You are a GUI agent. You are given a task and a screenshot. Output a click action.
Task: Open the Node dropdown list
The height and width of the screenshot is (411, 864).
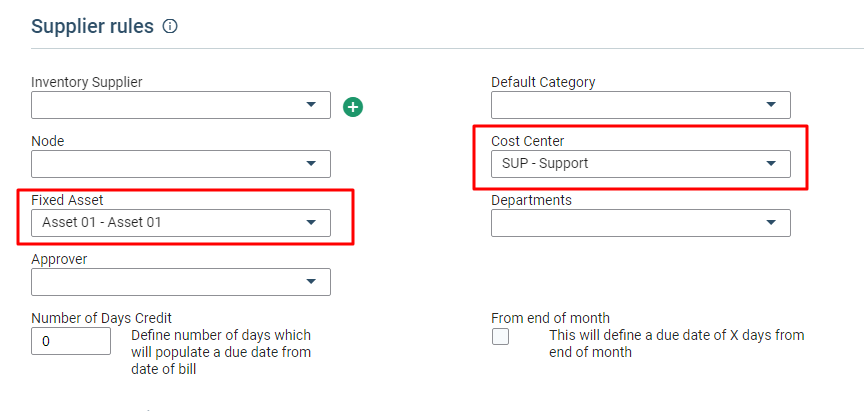pos(181,164)
